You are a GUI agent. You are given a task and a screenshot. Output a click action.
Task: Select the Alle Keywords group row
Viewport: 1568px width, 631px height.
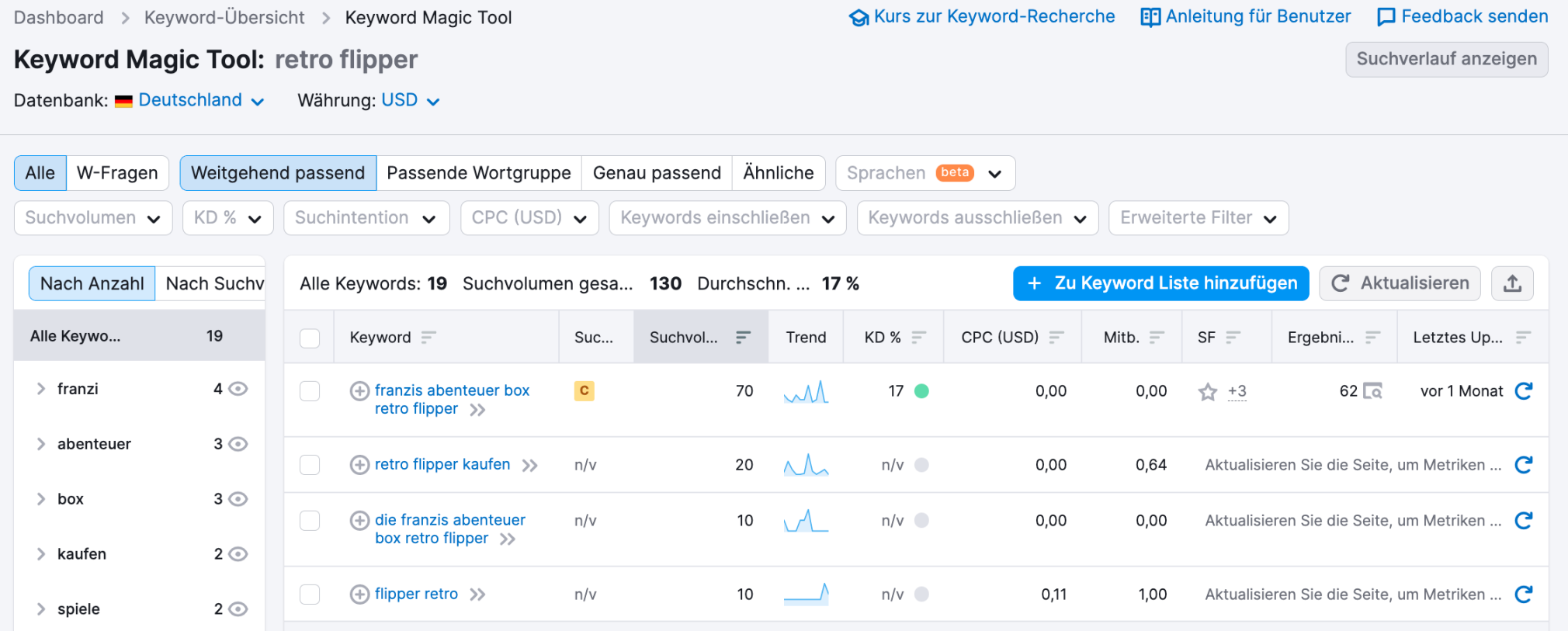coord(140,335)
